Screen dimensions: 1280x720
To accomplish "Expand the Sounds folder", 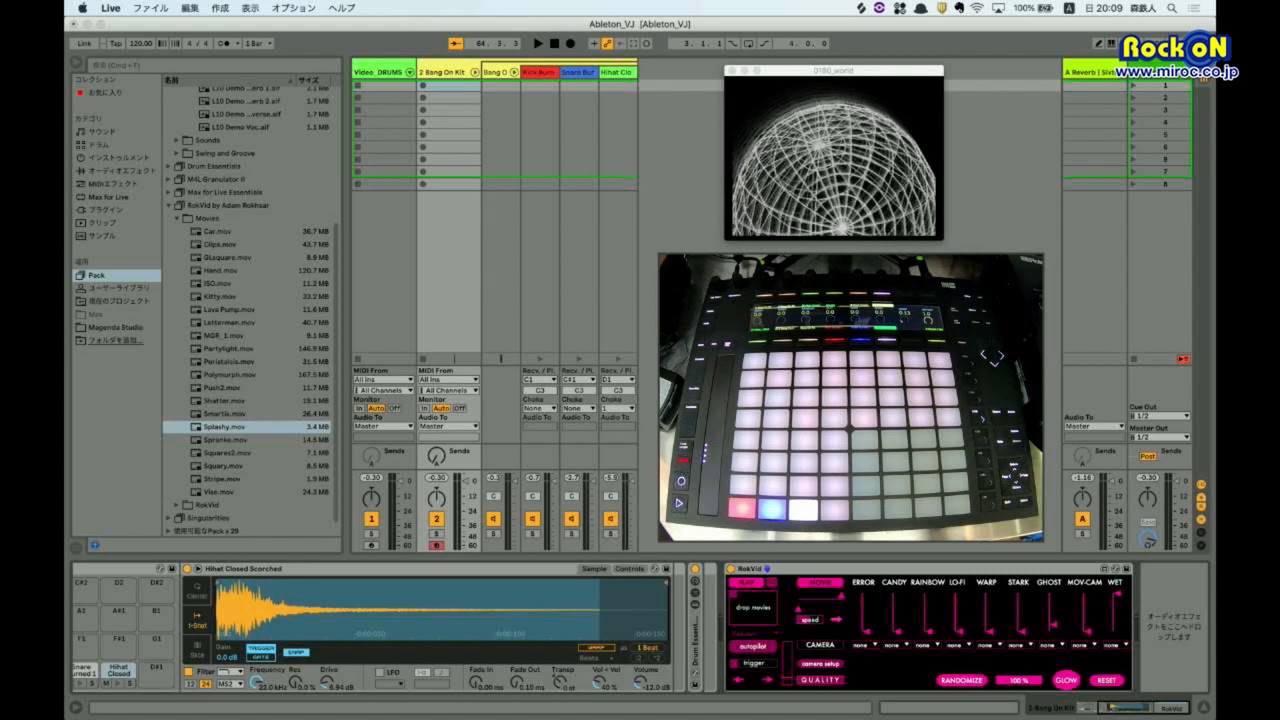I will click(x=177, y=140).
